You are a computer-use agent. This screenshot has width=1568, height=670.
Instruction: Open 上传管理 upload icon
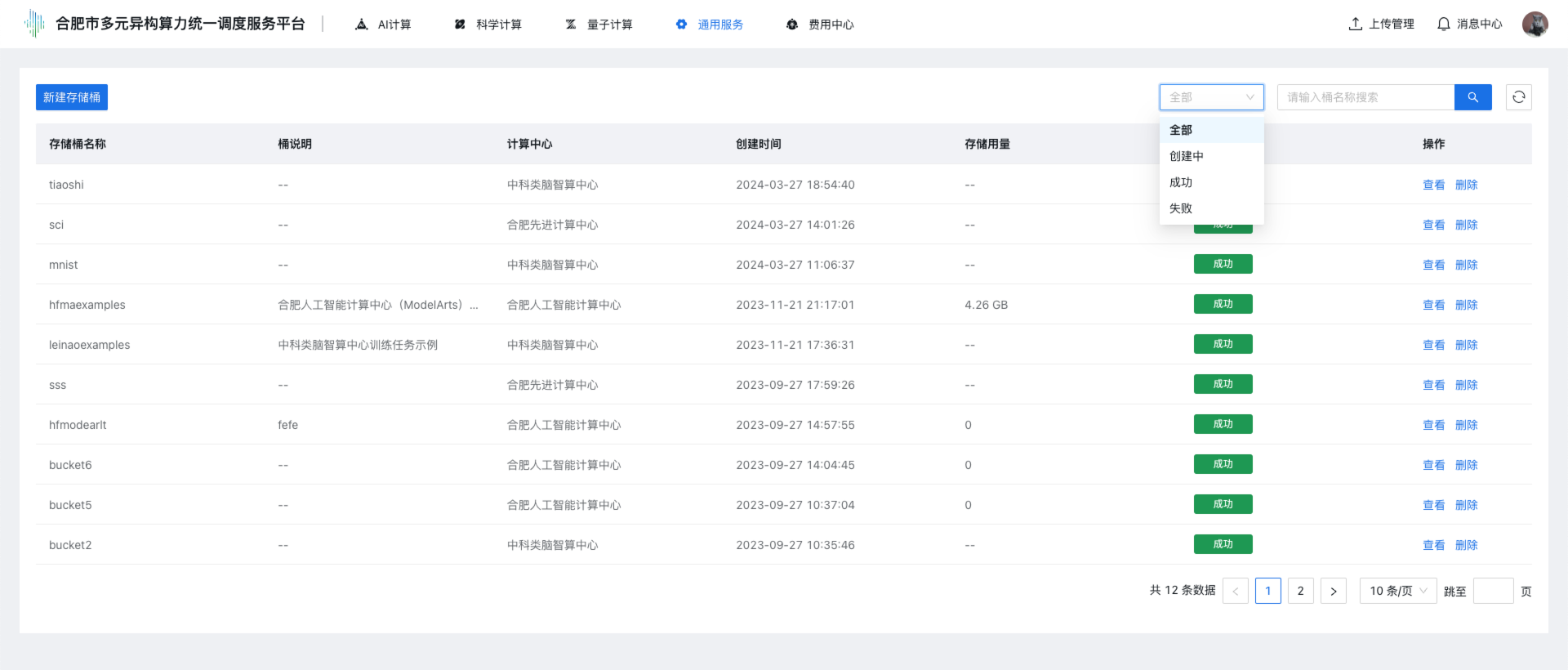pyautogui.click(x=1356, y=24)
